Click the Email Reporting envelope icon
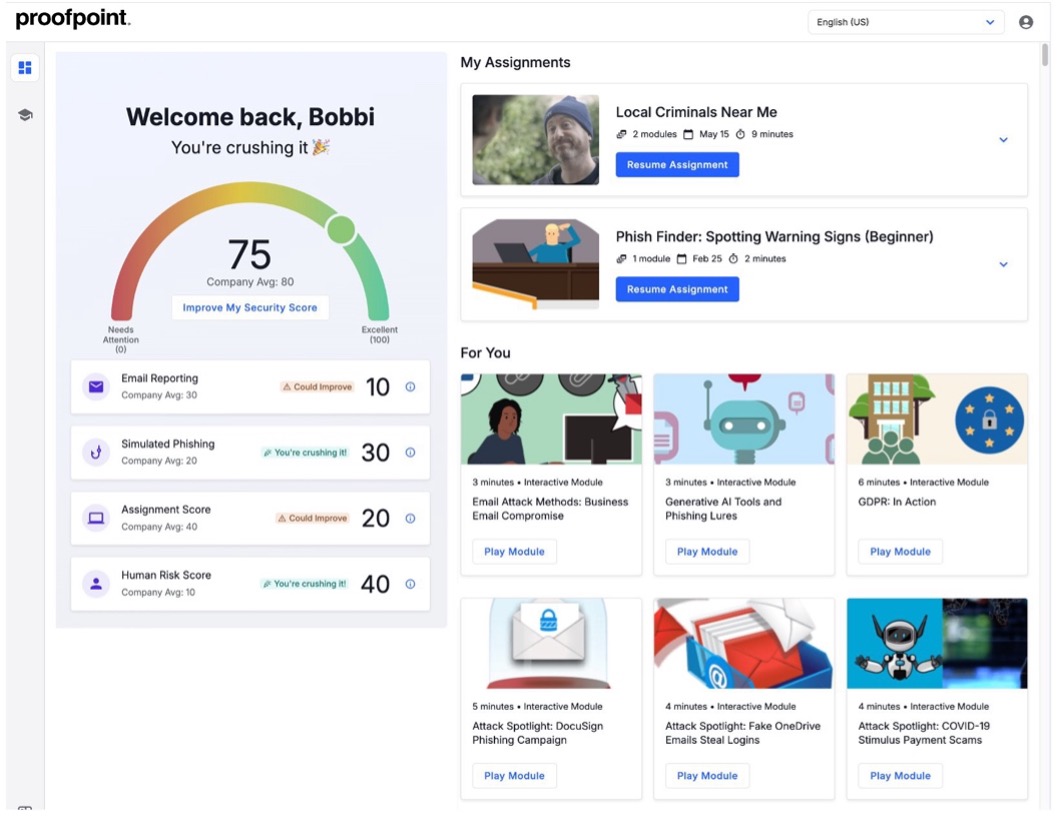Viewport: 1057px width, 821px height. click(95, 386)
